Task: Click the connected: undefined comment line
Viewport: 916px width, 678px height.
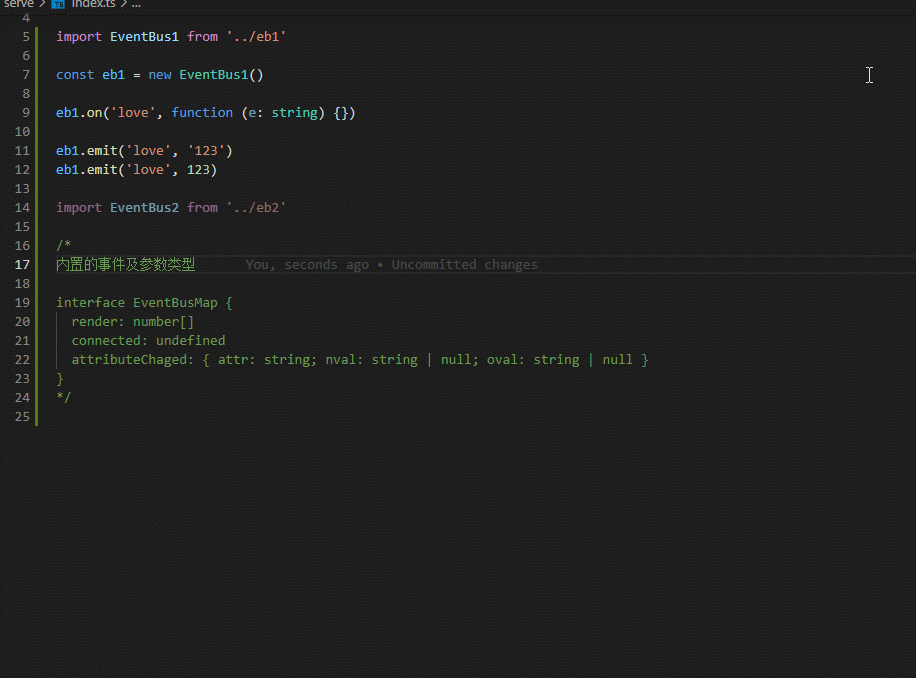Action: 148,340
